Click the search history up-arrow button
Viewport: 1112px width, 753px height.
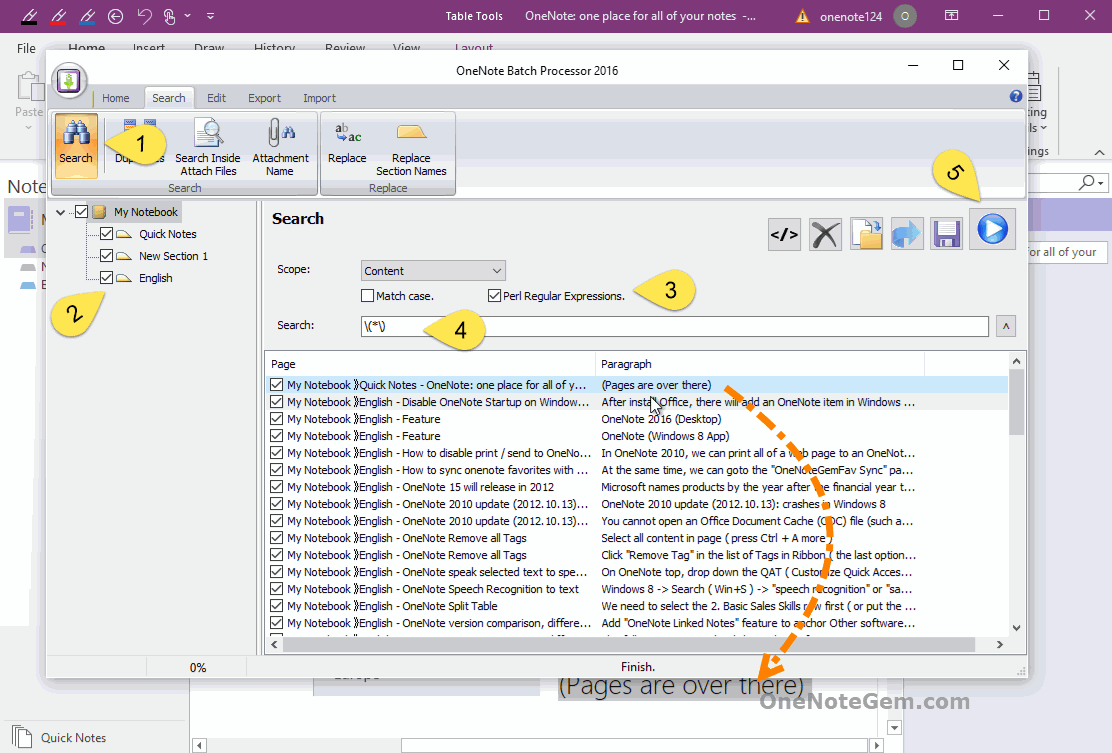click(x=1006, y=326)
